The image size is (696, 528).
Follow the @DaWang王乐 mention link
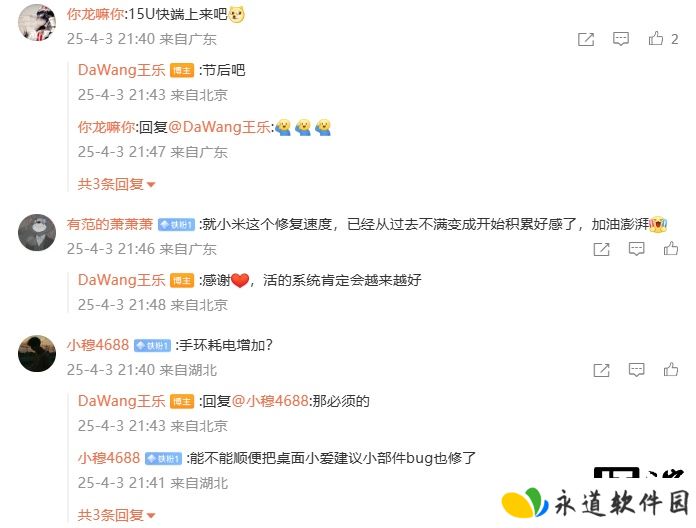click(x=219, y=127)
